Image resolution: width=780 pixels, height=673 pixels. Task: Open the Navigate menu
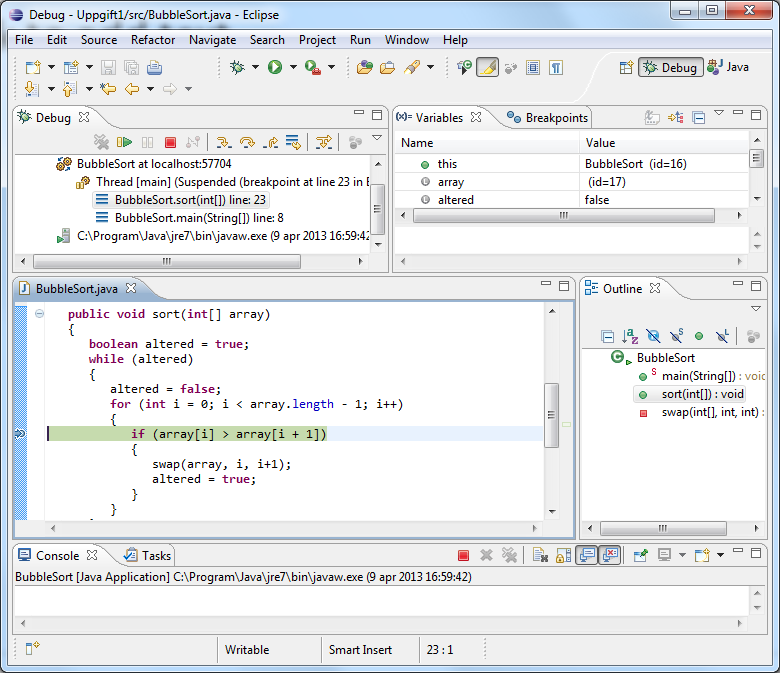click(212, 40)
